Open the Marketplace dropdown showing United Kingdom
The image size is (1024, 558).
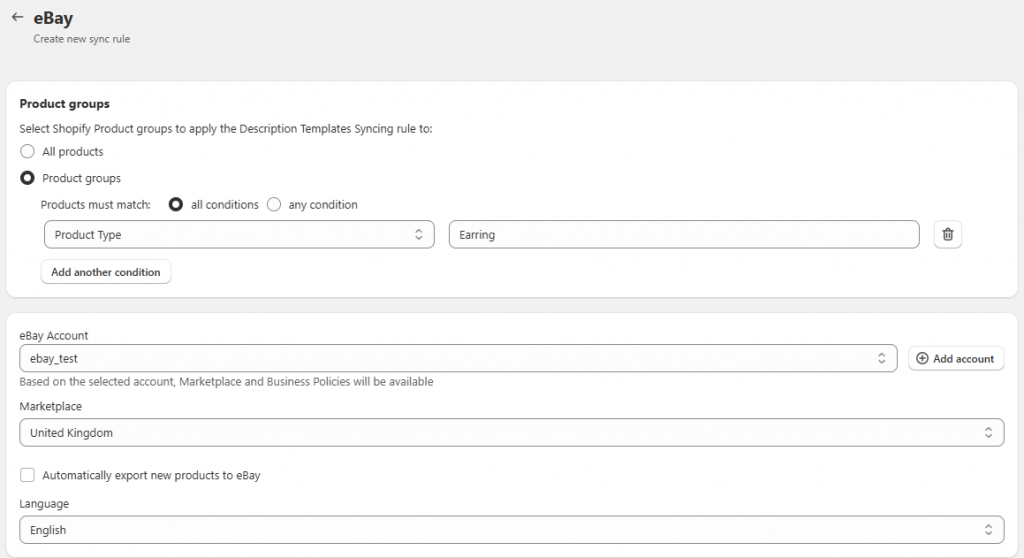[x=511, y=433]
